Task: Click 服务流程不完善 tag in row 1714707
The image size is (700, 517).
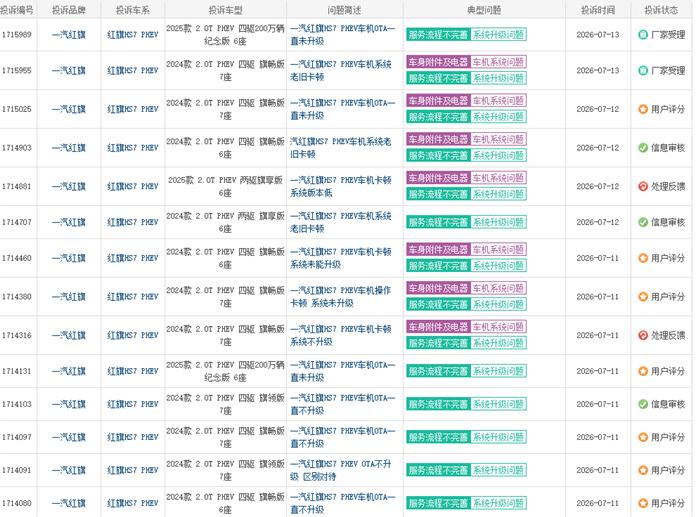Action: pyautogui.click(x=438, y=222)
